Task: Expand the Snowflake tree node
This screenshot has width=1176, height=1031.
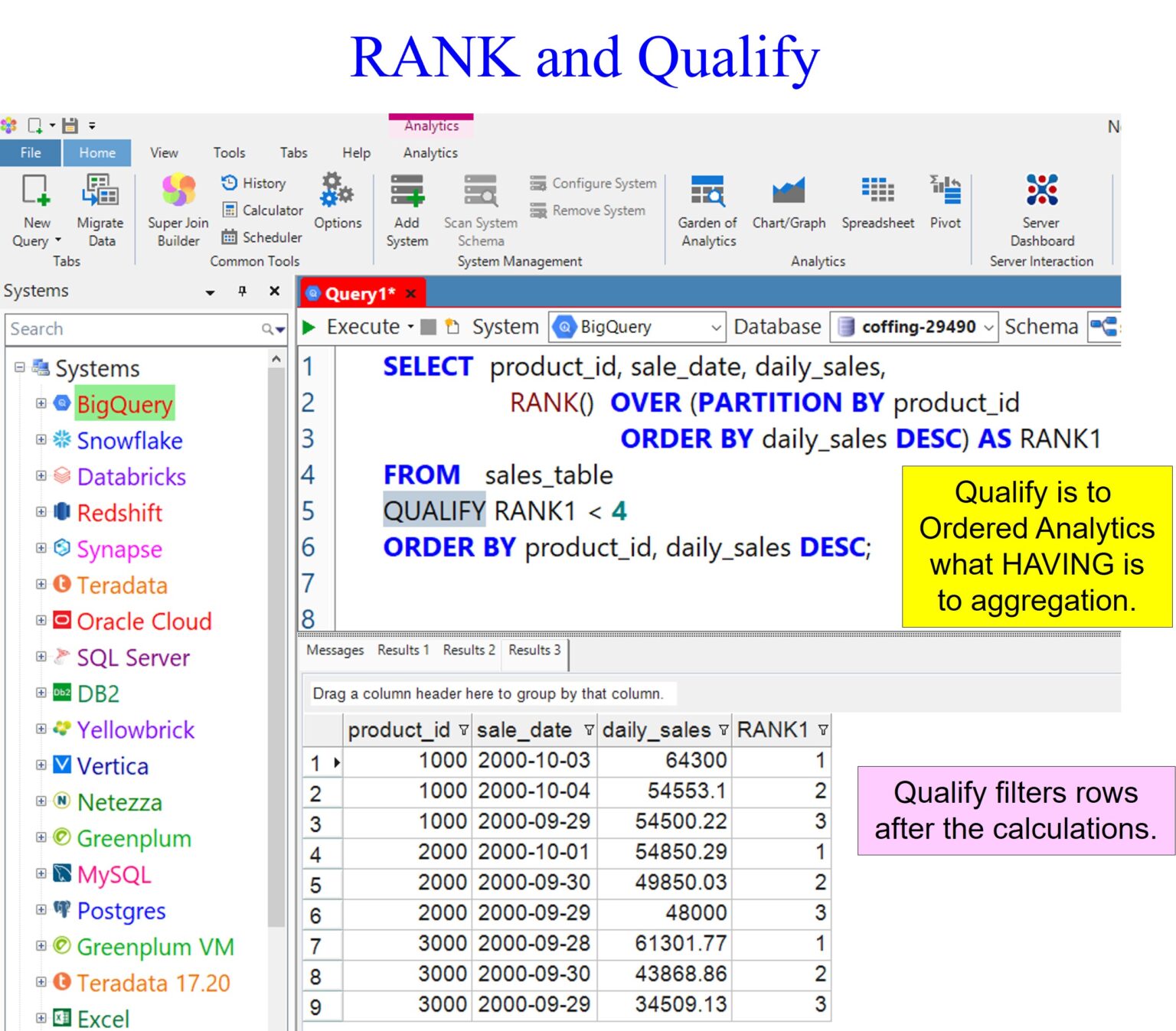Action: click(x=41, y=441)
